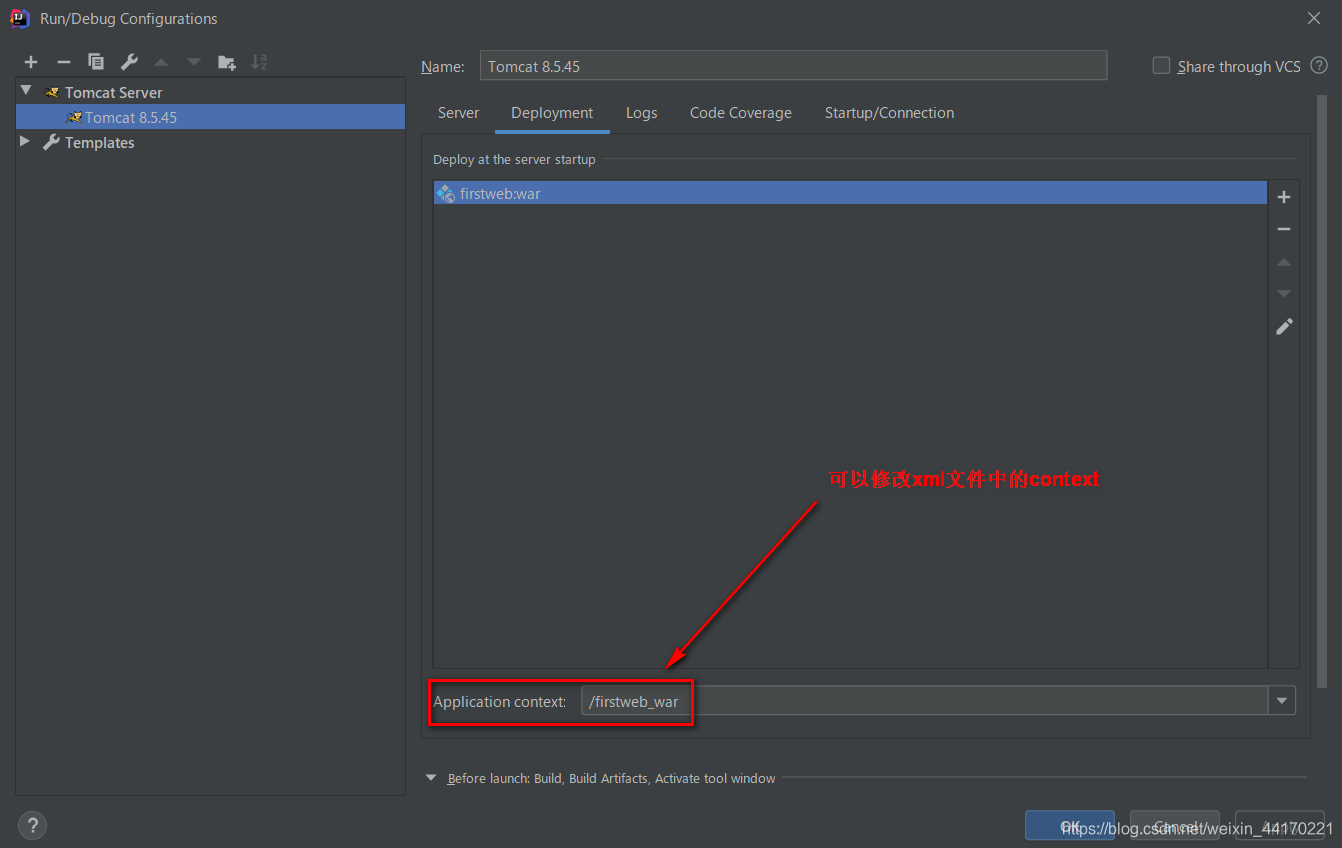Image resolution: width=1342 pixels, height=848 pixels.
Task: Expand the Templates tree node
Action: pos(26,142)
